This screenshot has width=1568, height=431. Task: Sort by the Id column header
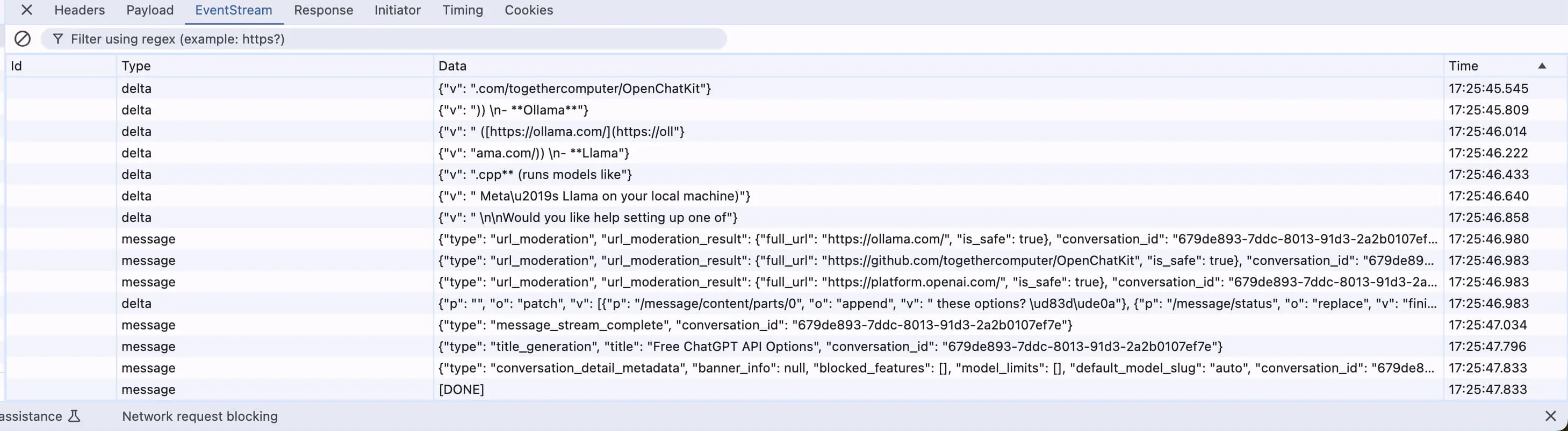pos(61,66)
